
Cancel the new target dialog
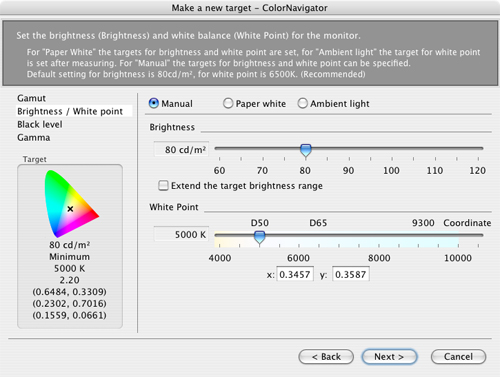458,357
